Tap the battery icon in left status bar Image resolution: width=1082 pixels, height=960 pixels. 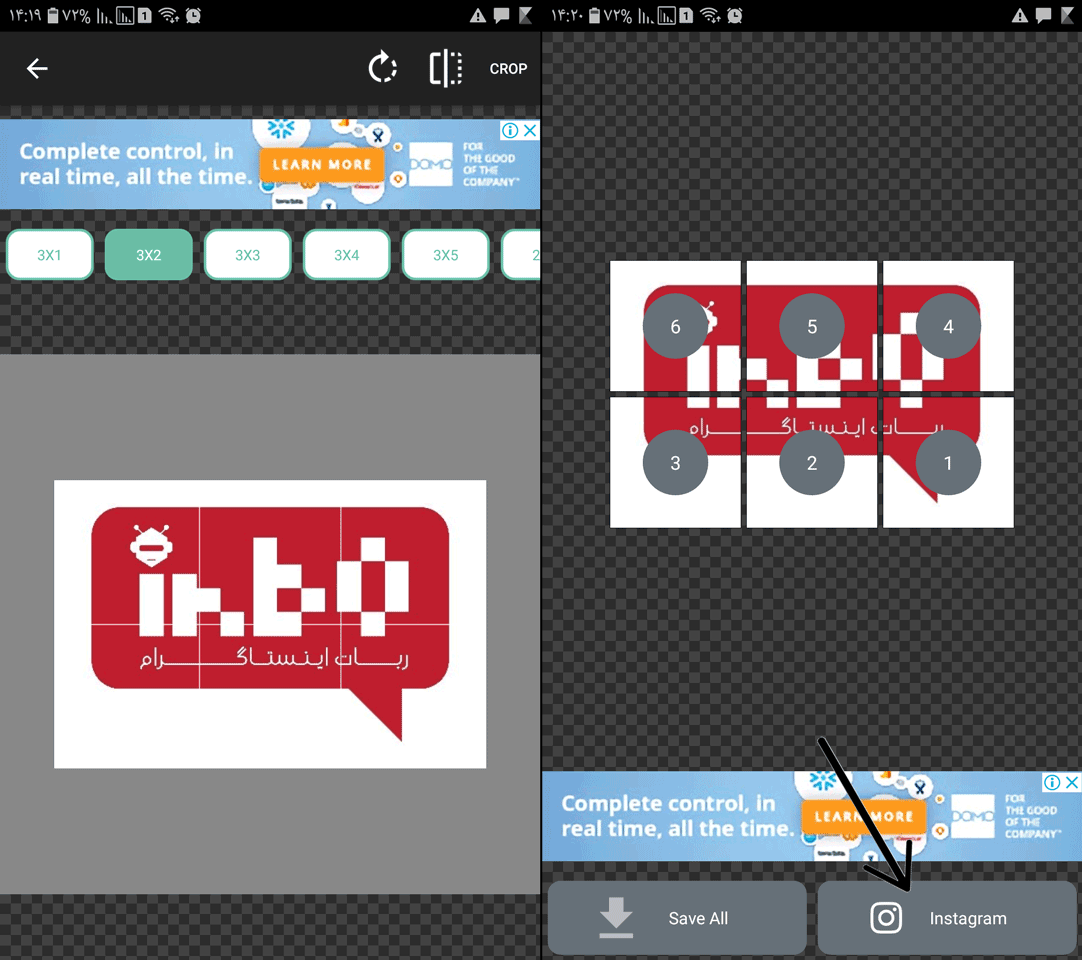click(52, 15)
